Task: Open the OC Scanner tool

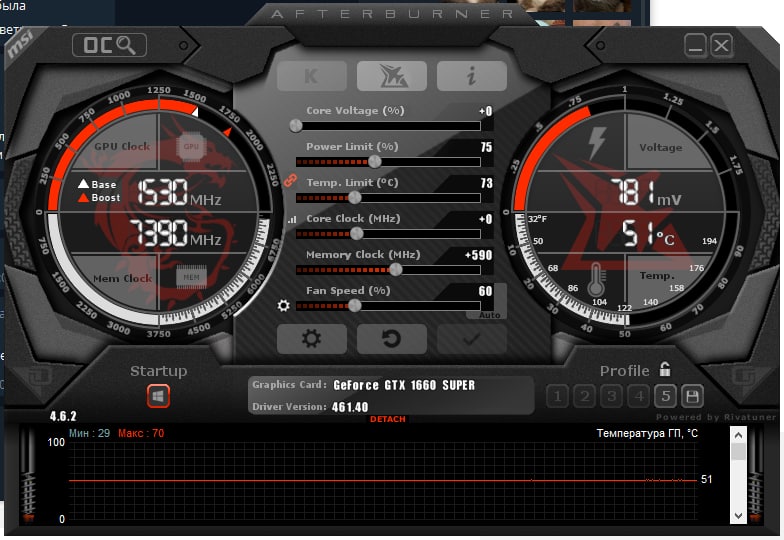Action: click(x=110, y=45)
